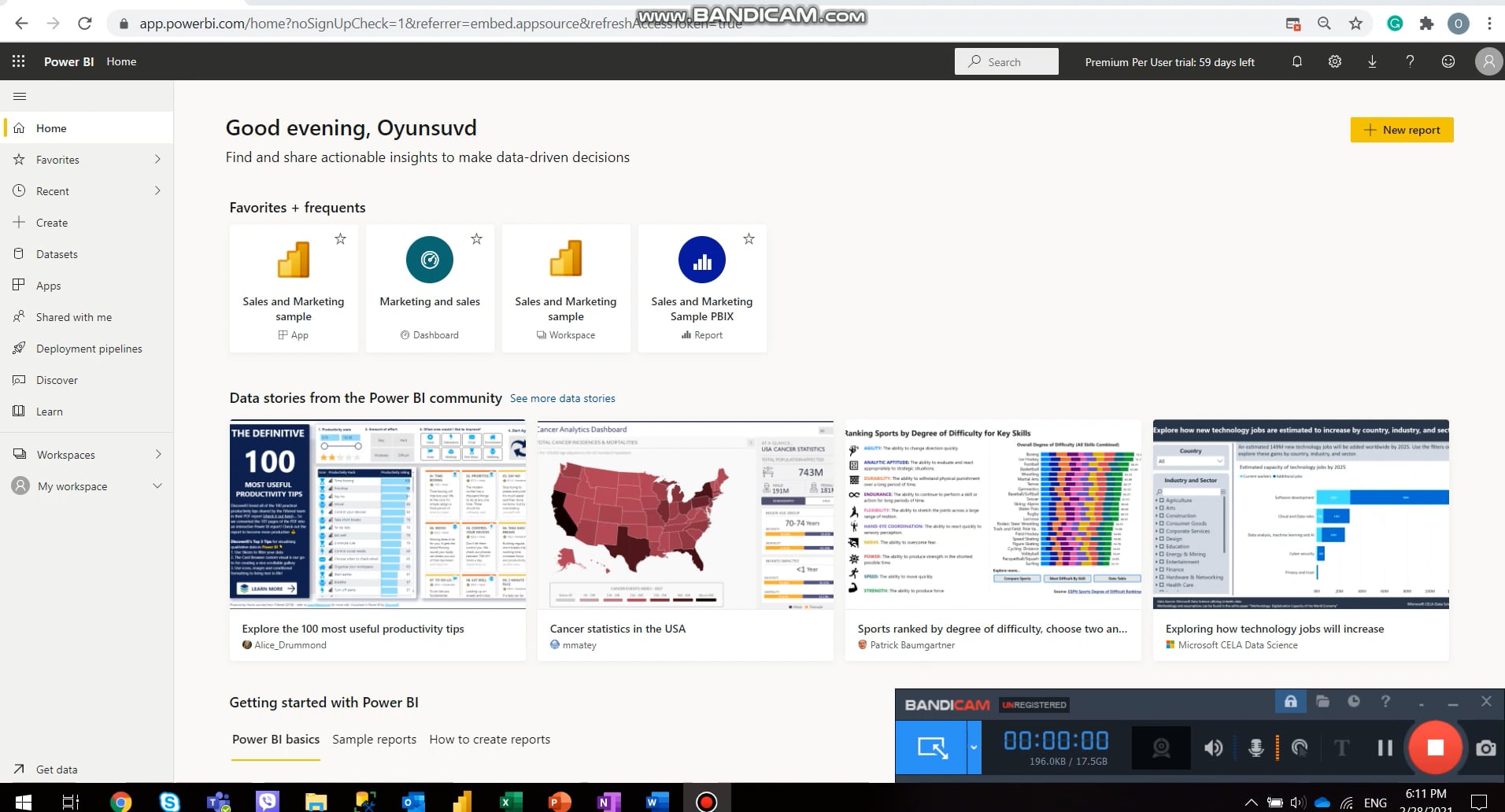
Task: Open Excel from the Windows taskbar
Action: [x=509, y=802]
